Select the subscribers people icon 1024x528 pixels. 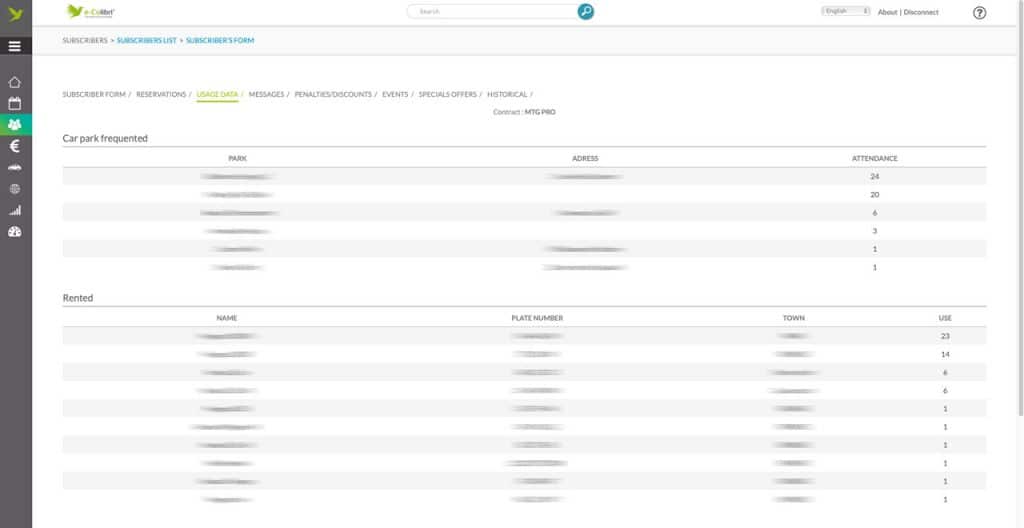click(x=15, y=124)
